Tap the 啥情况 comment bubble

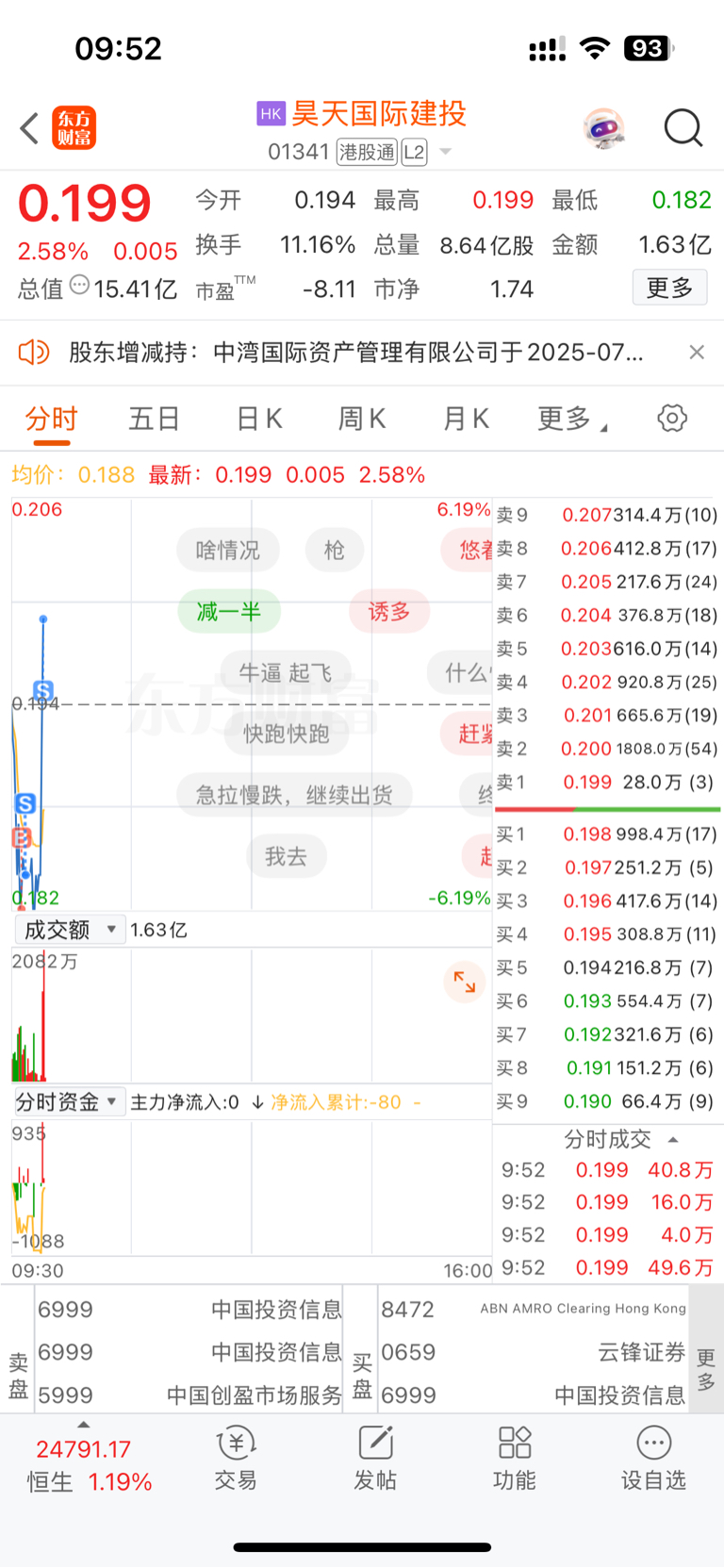[228, 550]
